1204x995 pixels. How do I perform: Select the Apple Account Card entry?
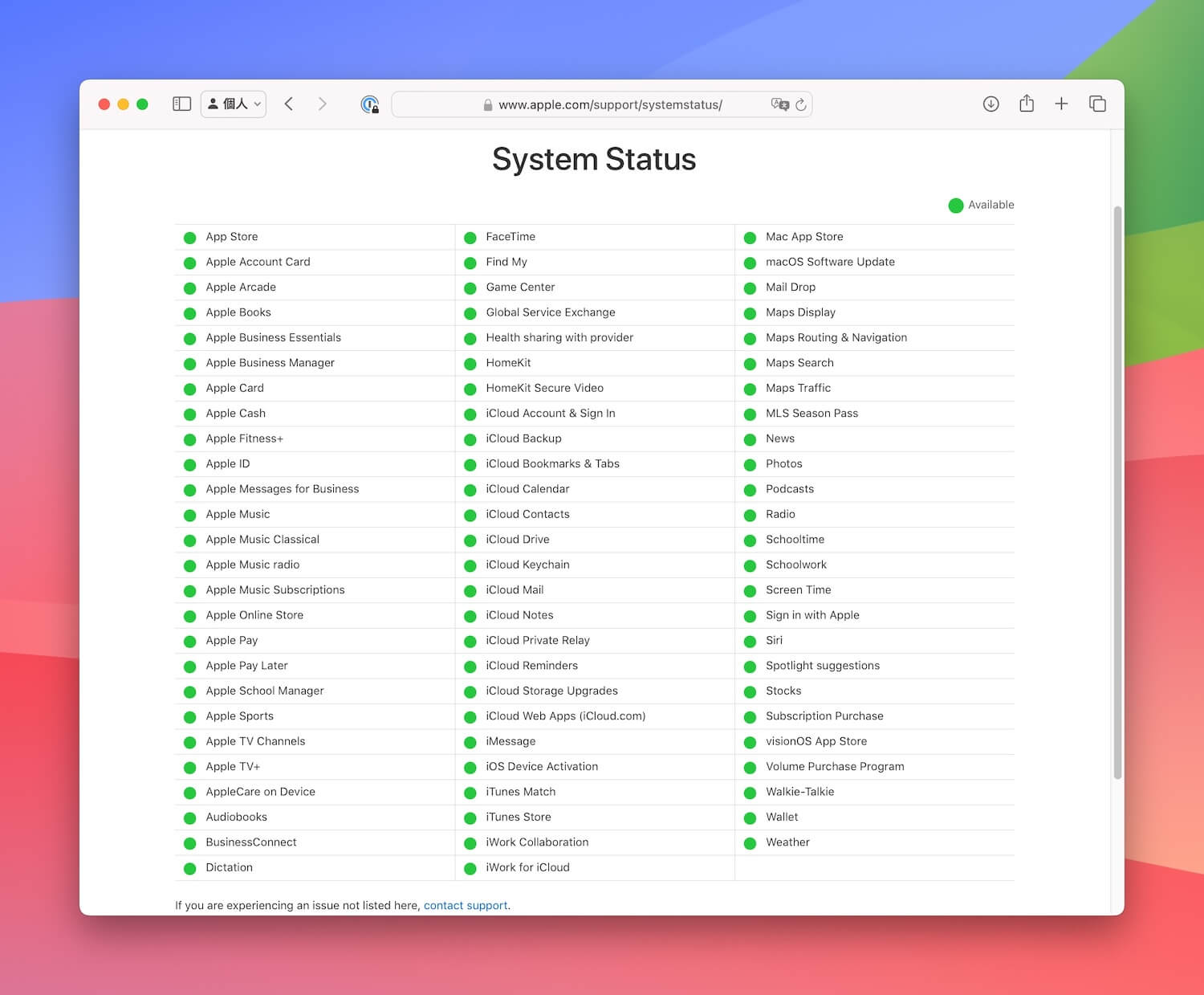click(258, 262)
